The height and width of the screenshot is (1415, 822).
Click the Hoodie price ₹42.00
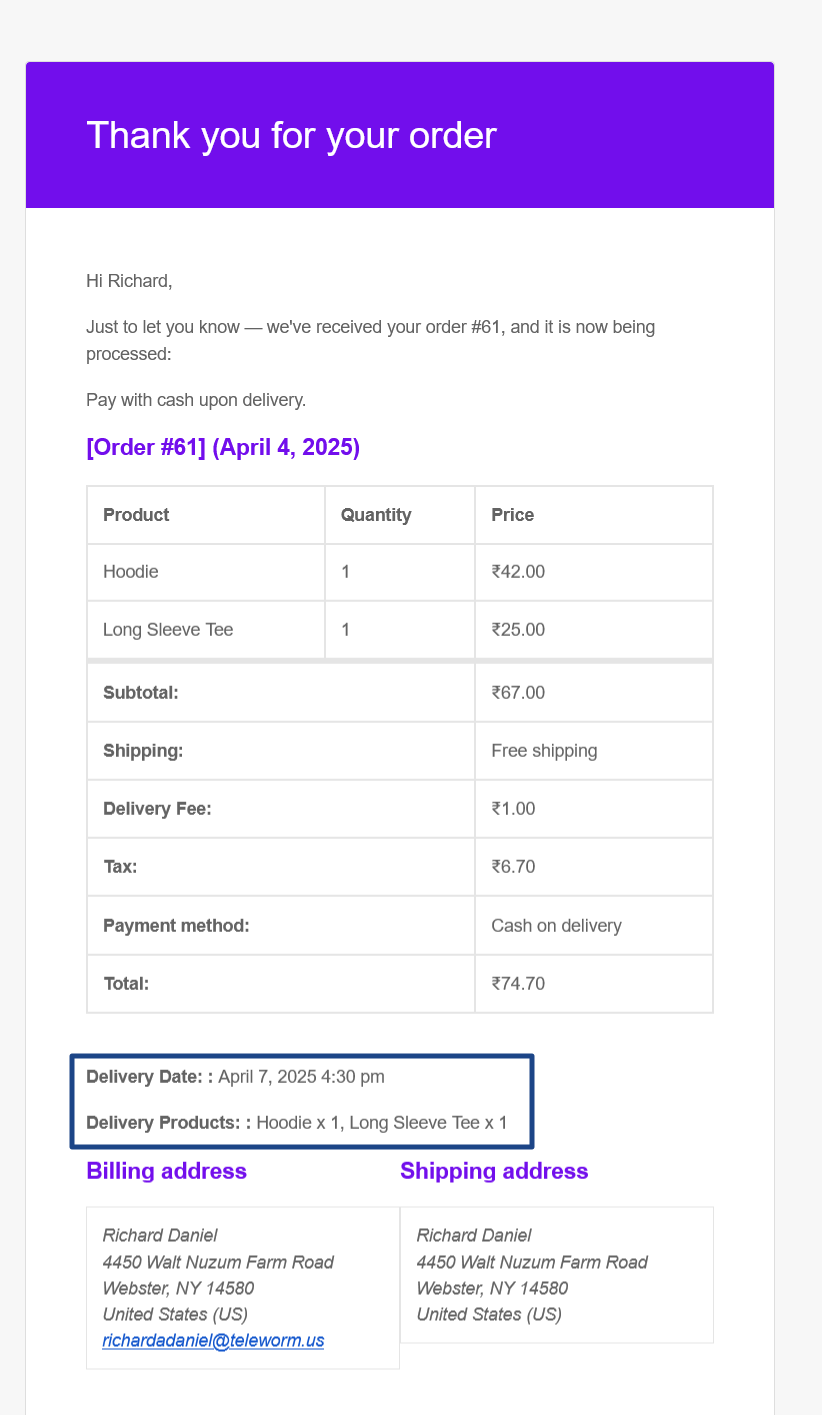tap(518, 572)
